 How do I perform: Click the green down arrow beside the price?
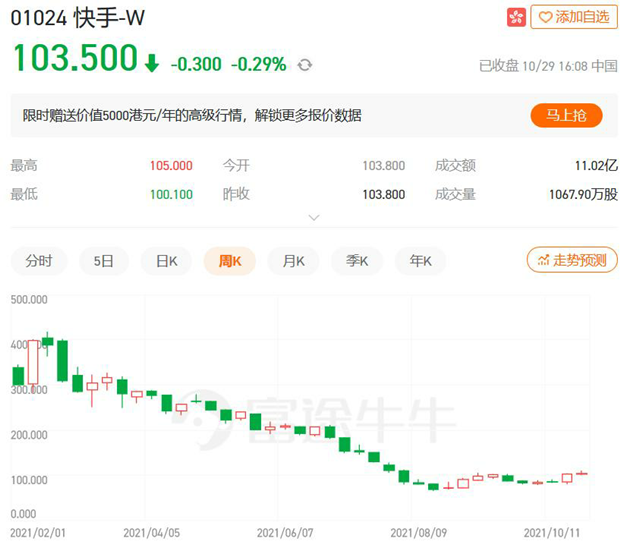pos(151,63)
